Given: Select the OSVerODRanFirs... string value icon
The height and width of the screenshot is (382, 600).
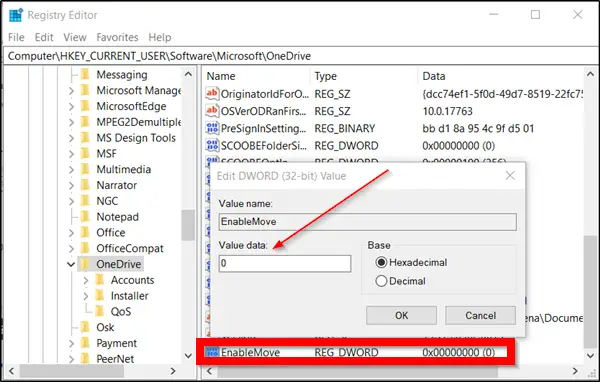Looking at the screenshot, I should [212, 111].
